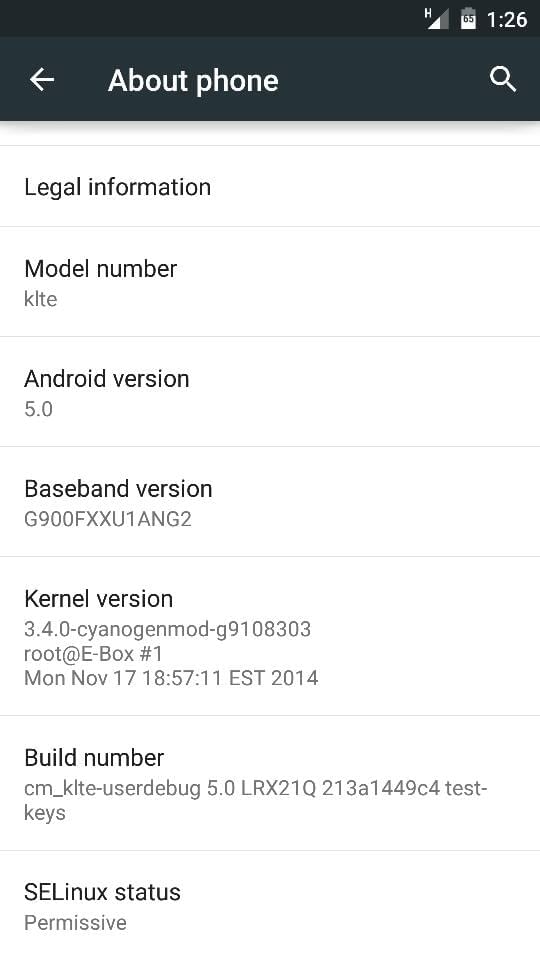Select the Model number entry
This screenshot has height=960, width=540.
[x=270, y=282]
